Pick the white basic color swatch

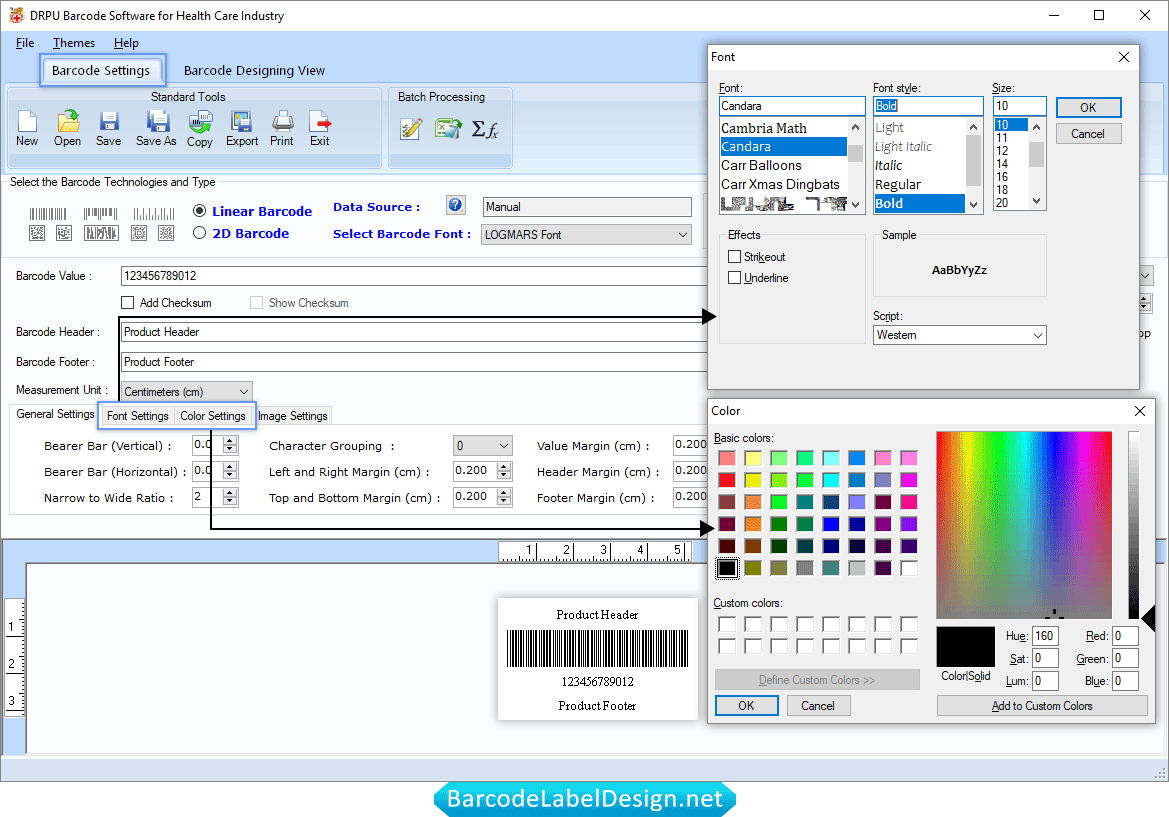909,568
